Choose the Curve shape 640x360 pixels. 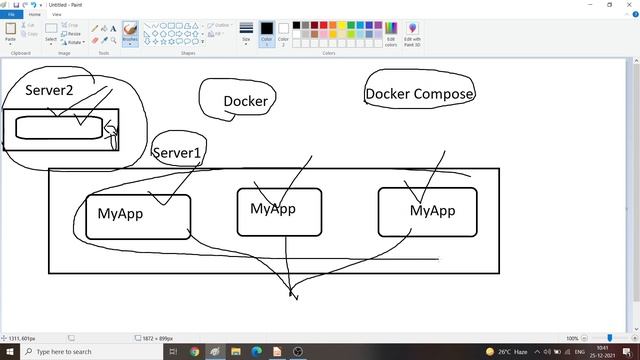(x=155, y=26)
